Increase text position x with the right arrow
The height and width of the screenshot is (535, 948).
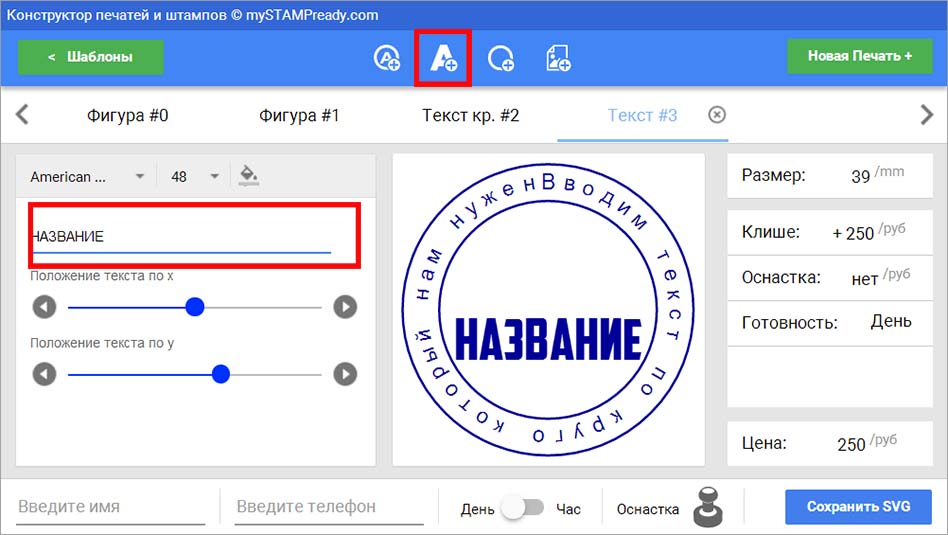(345, 307)
